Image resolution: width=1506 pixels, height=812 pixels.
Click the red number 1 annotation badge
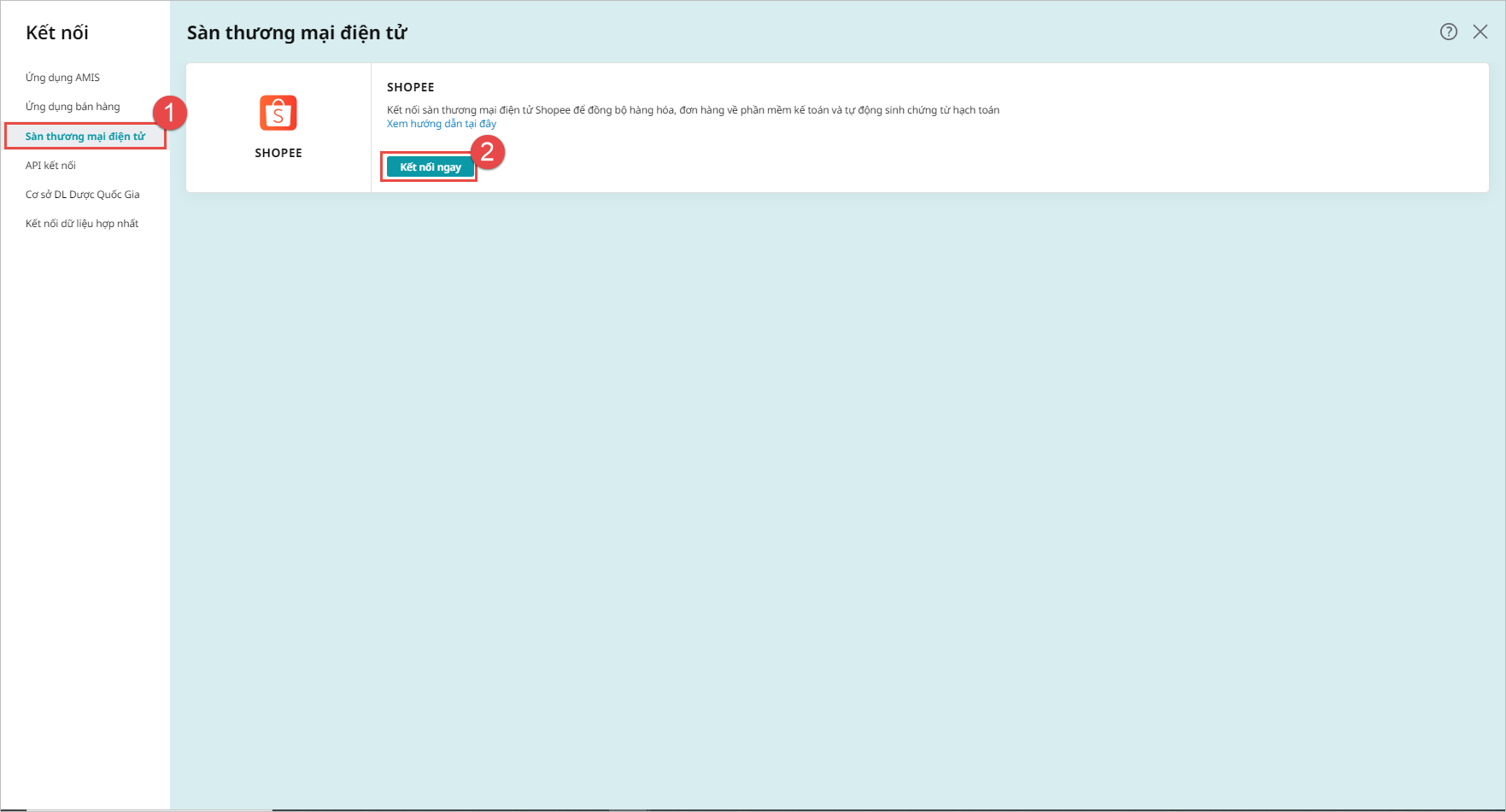point(169,113)
